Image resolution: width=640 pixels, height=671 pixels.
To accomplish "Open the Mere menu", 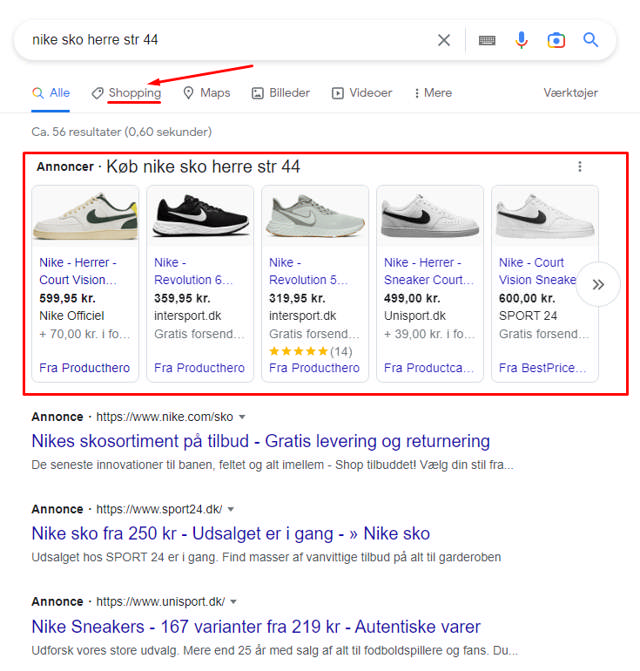I will 433,93.
